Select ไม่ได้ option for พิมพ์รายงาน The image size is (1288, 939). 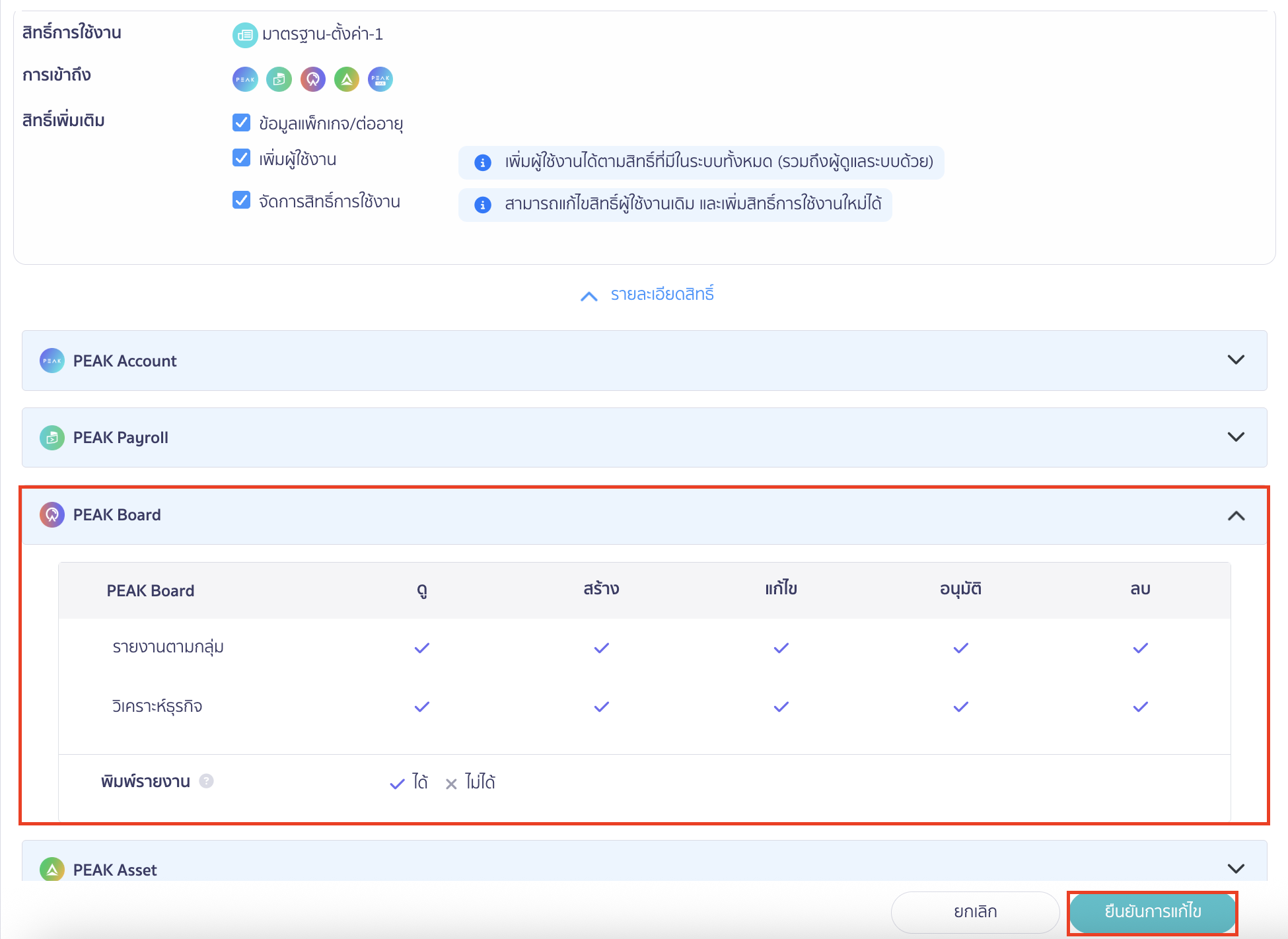[470, 782]
